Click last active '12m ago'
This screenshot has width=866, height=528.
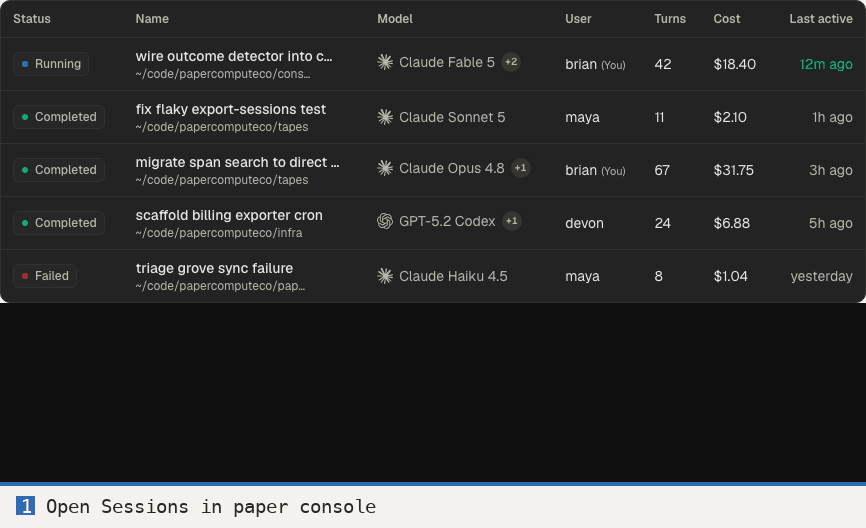click(826, 64)
